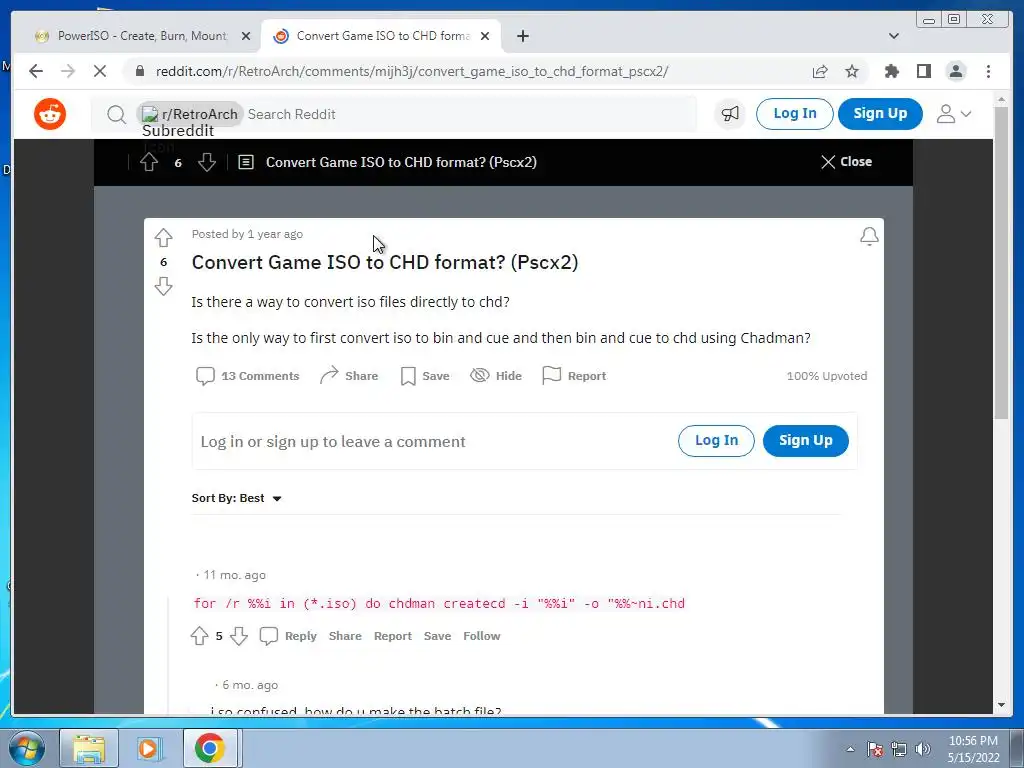Show hidden system tray icons
This screenshot has height=768, width=1024.
(850, 750)
